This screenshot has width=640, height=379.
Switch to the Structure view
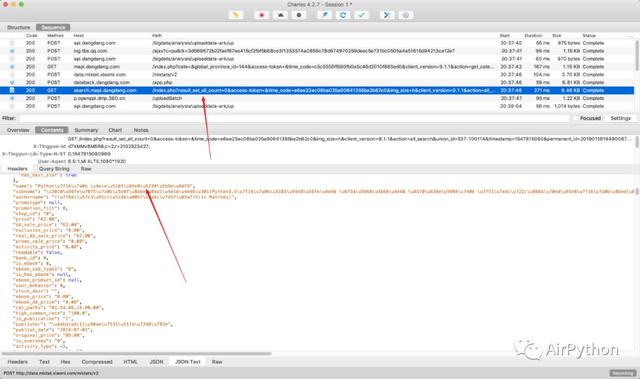pos(18,27)
